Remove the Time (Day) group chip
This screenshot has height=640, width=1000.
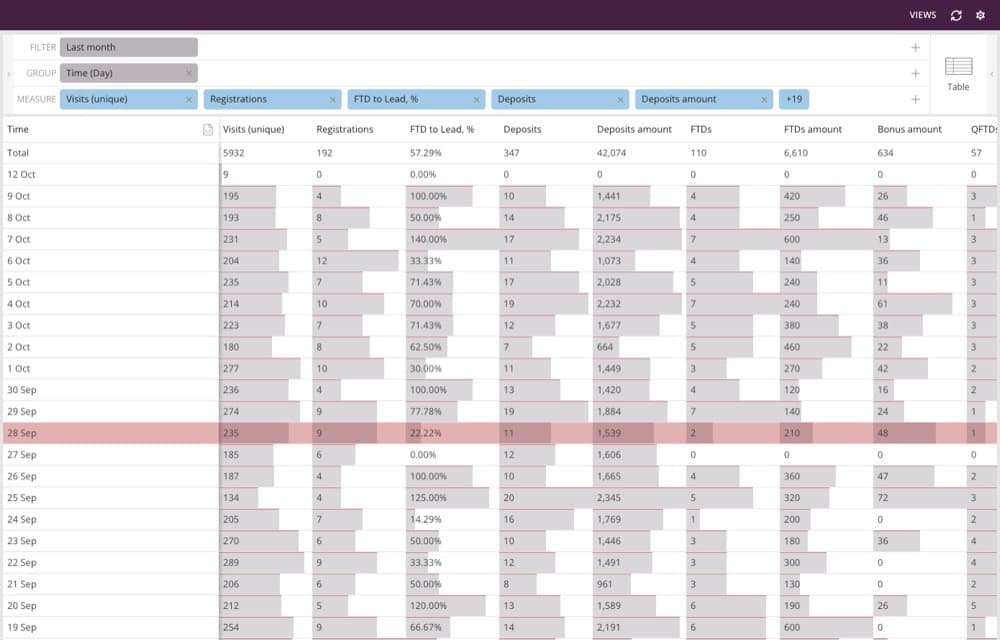(189, 73)
